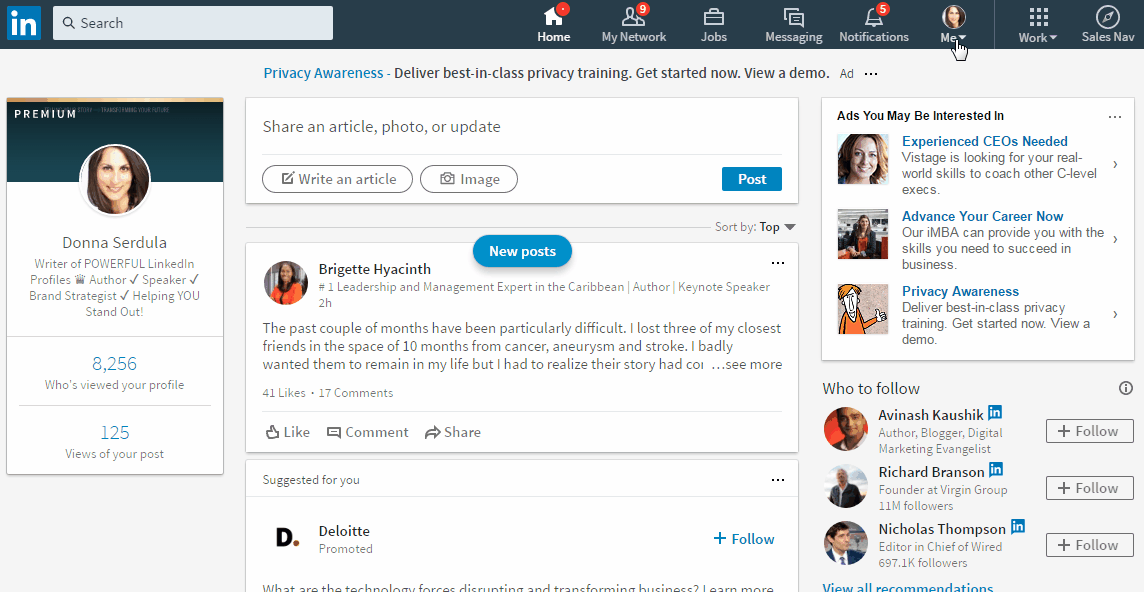Open Avinash Kaushik's avatar
Viewport: 1144px width, 592px height.
[846, 429]
